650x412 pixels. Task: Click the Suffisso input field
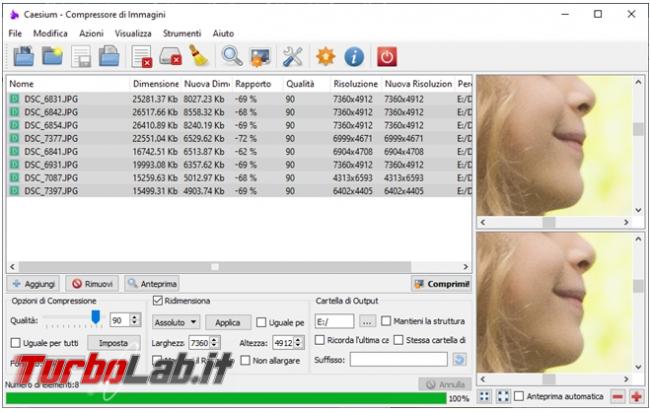[x=398, y=360]
